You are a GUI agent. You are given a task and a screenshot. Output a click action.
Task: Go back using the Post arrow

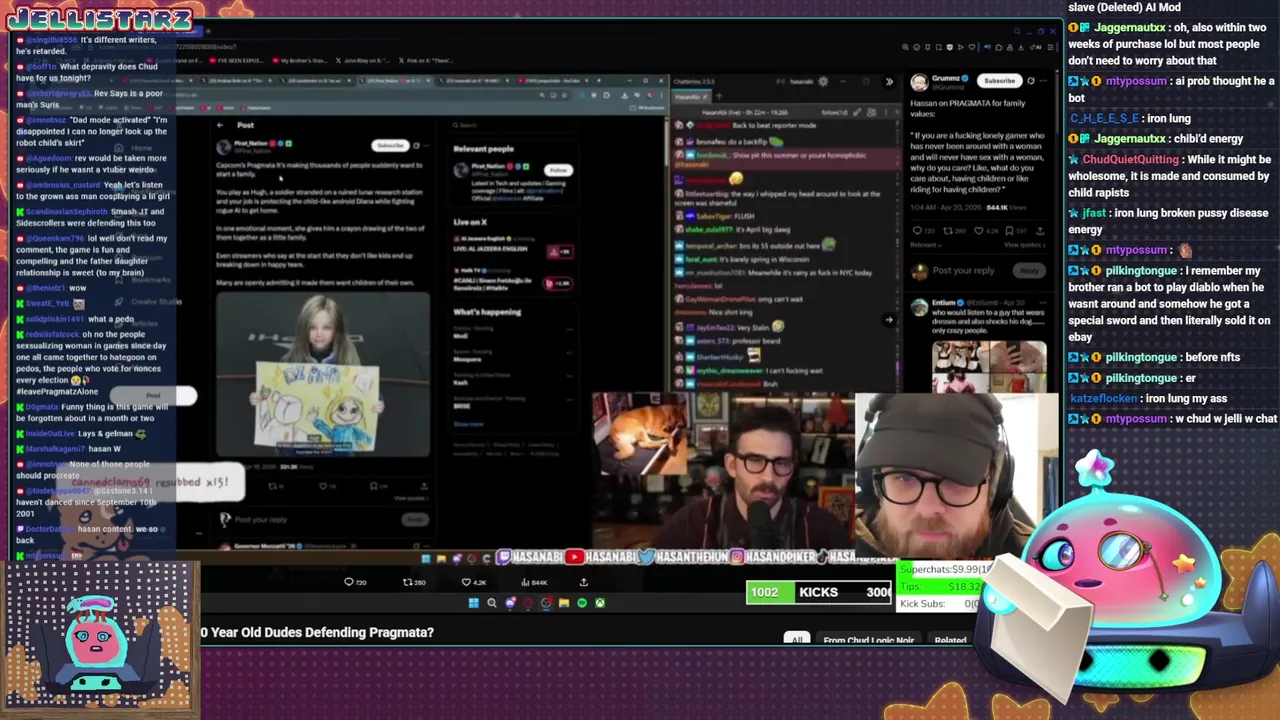tap(220, 125)
